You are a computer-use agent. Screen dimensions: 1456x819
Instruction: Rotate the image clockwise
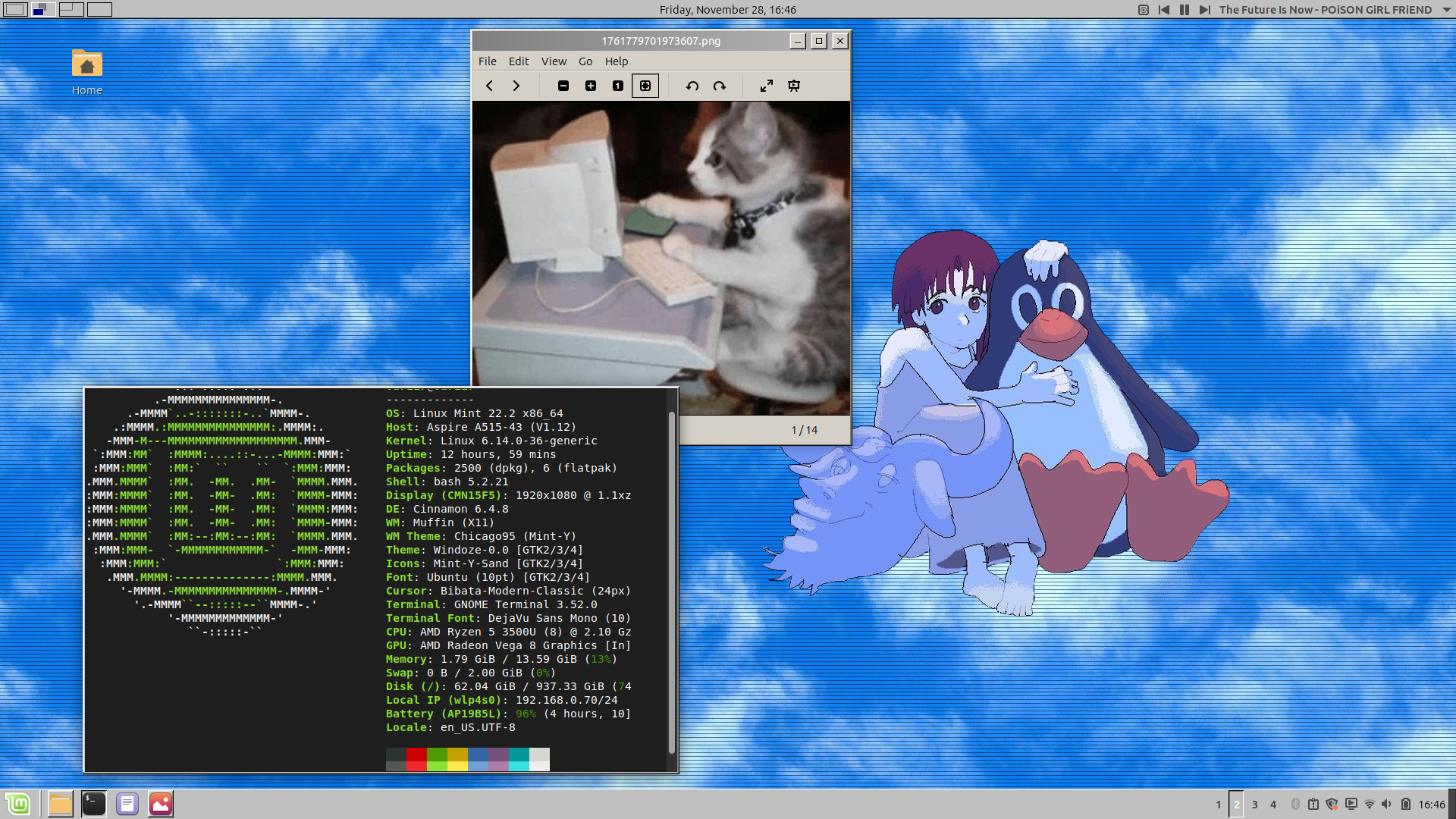coord(720,86)
